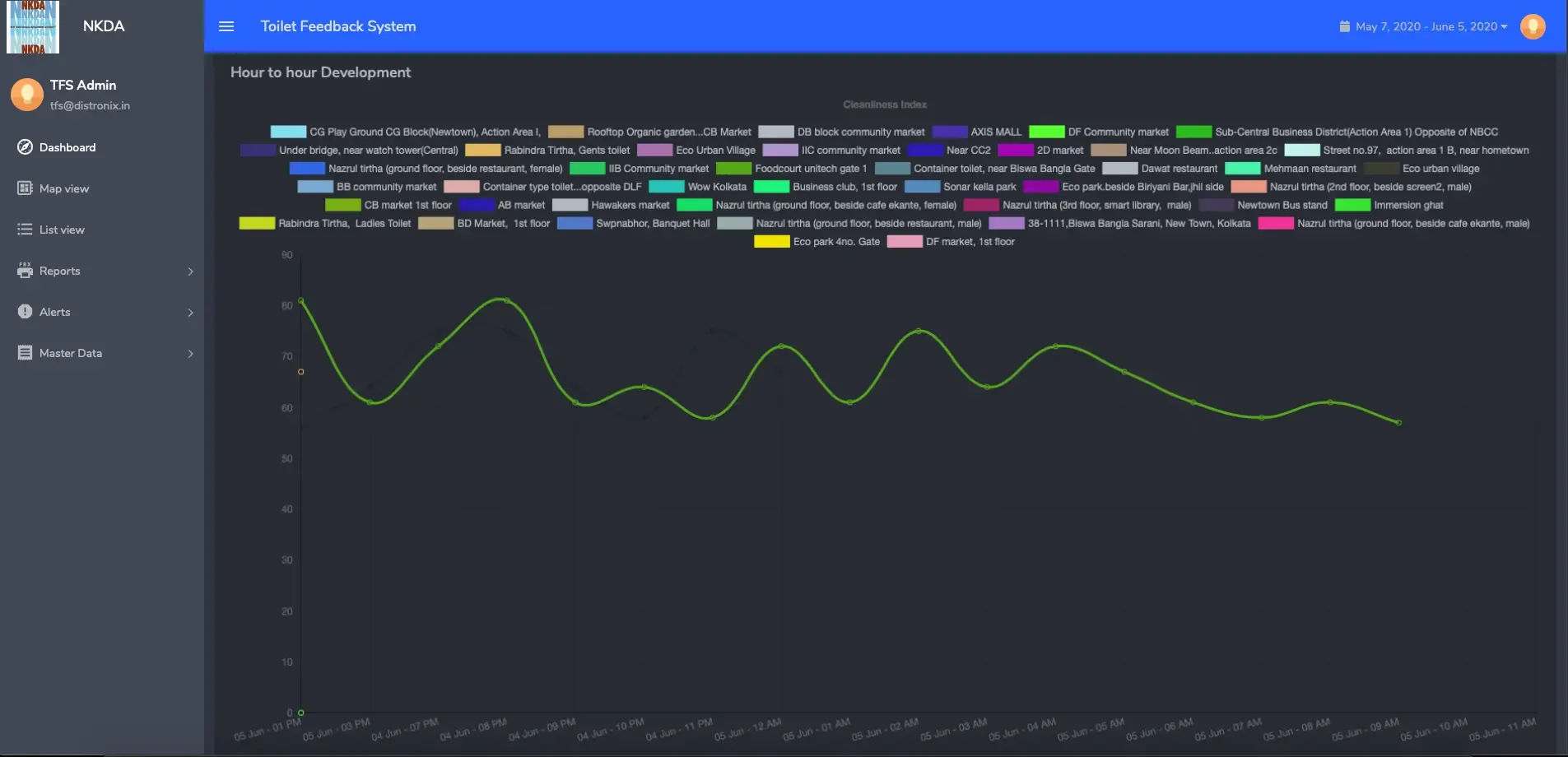Viewport: 1568px width, 757px height.
Task: Expand the Reports submenu arrow
Action: [x=190, y=272]
